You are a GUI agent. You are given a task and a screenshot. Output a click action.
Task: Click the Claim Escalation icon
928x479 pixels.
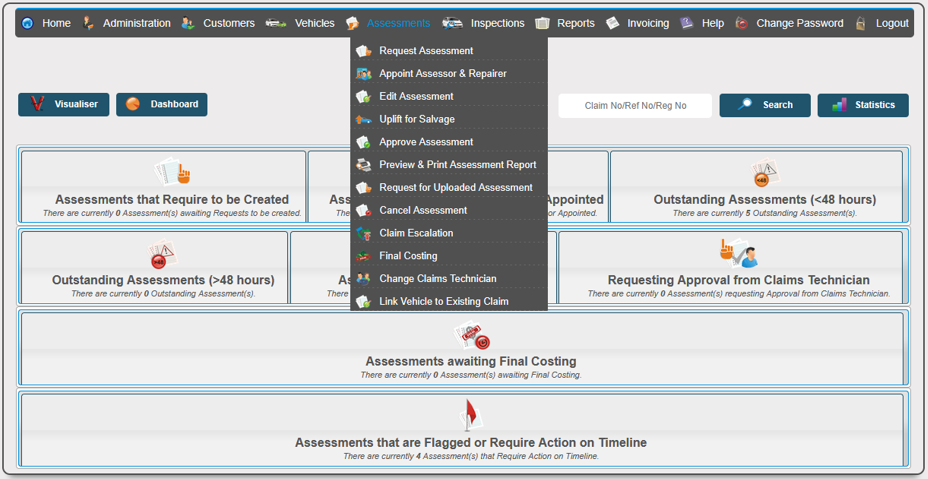click(363, 233)
